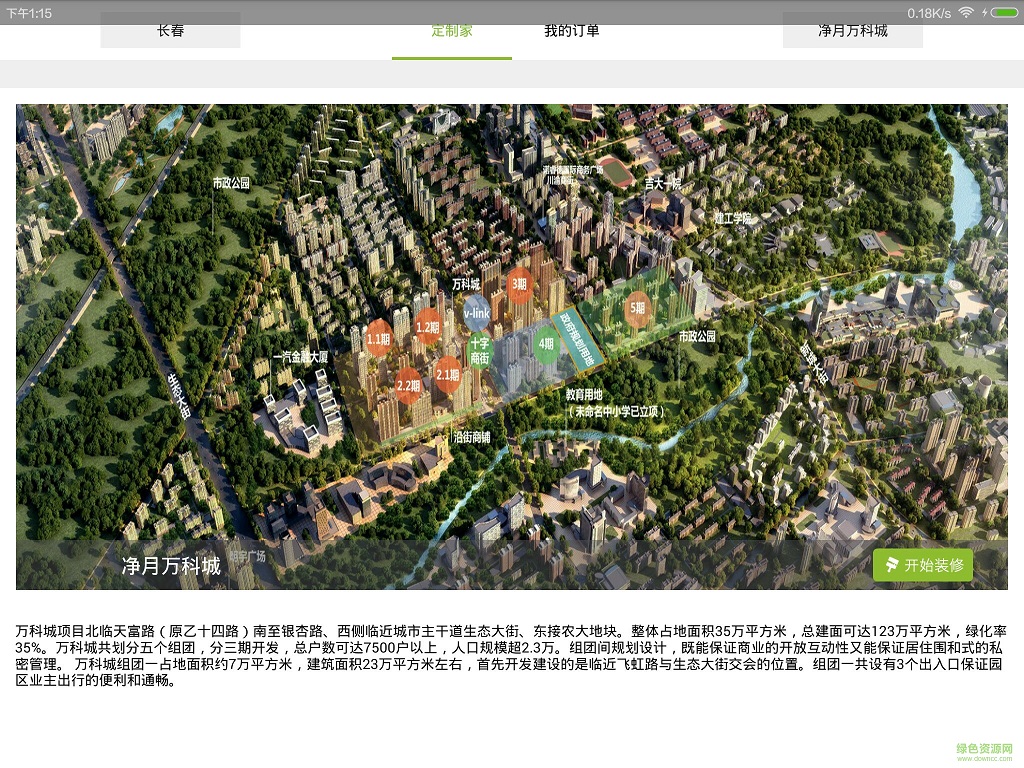Image resolution: width=1024 pixels, height=768 pixels.
Task: Select the 2.2期 phase marker
Action: pyautogui.click(x=408, y=384)
